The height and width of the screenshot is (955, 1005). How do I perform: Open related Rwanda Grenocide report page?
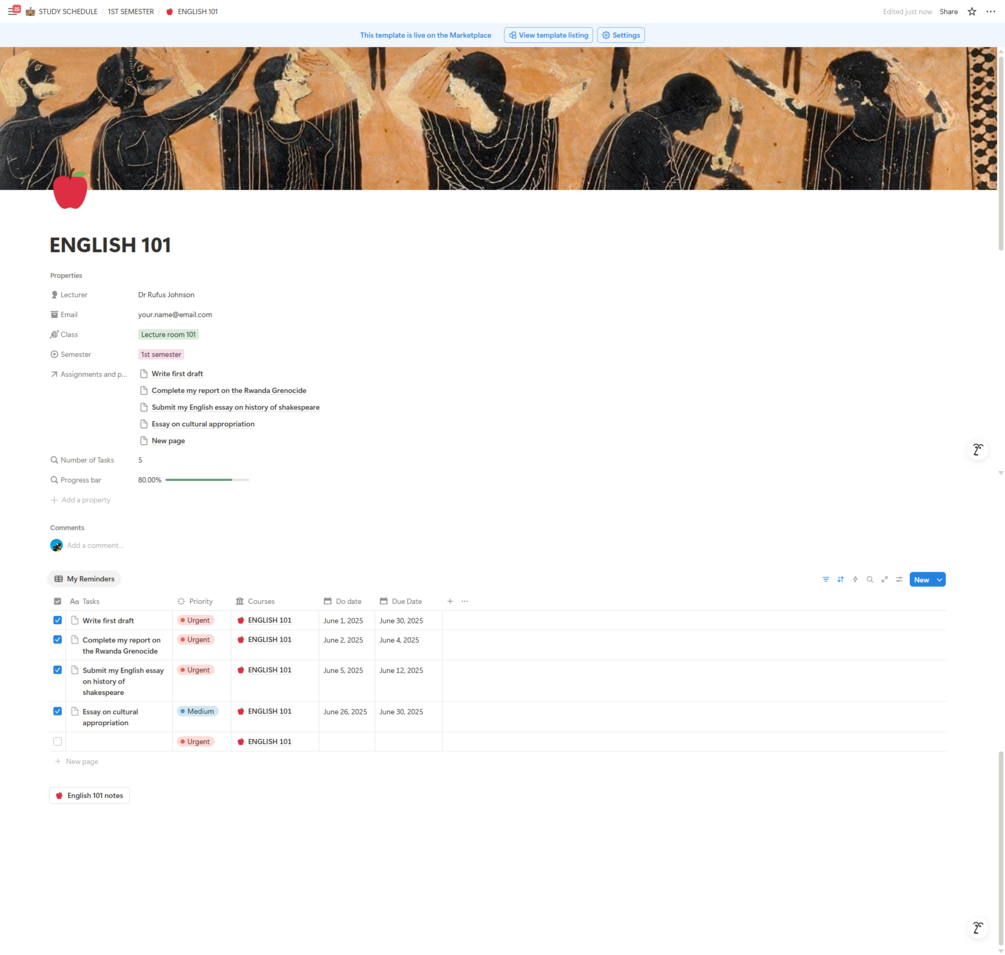[229, 390]
